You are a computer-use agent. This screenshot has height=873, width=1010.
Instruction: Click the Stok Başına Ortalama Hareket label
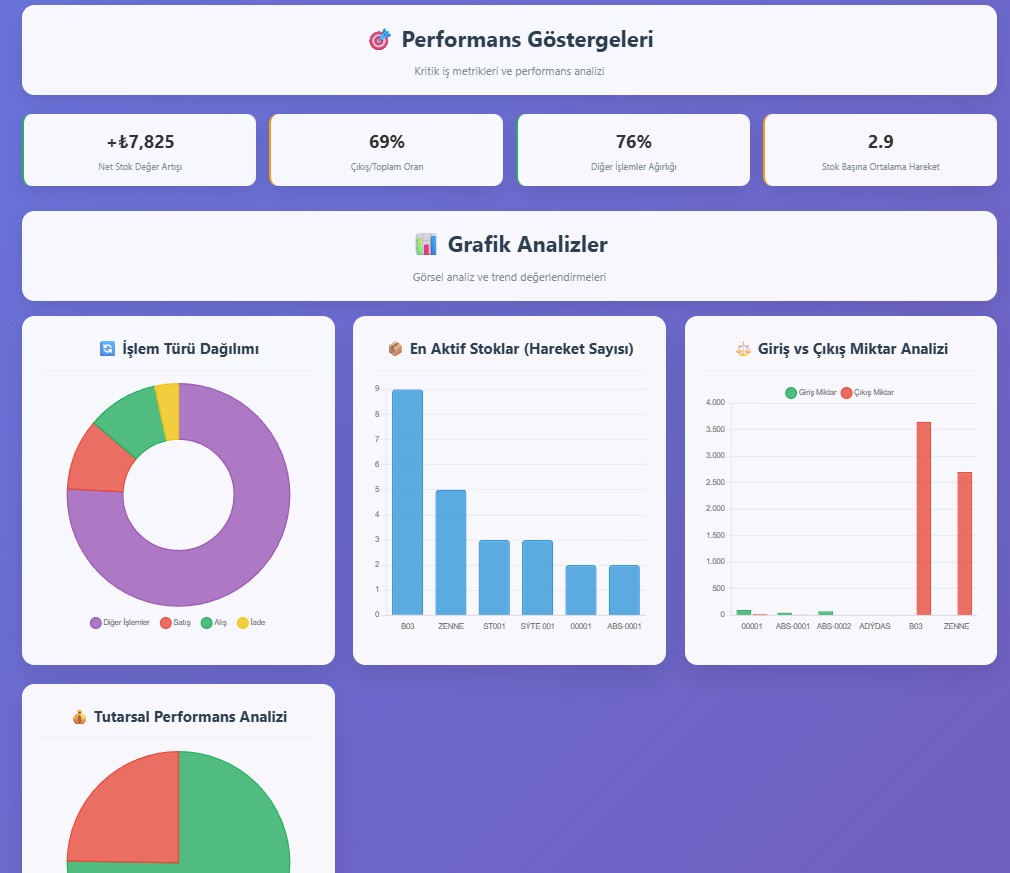pos(881,167)
